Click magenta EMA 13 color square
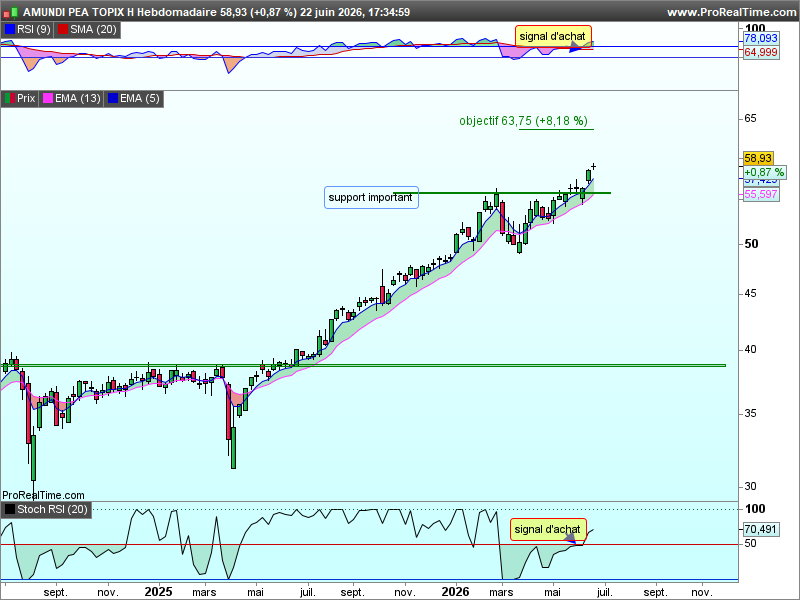 pyautogui.click(x=48, y=98)
